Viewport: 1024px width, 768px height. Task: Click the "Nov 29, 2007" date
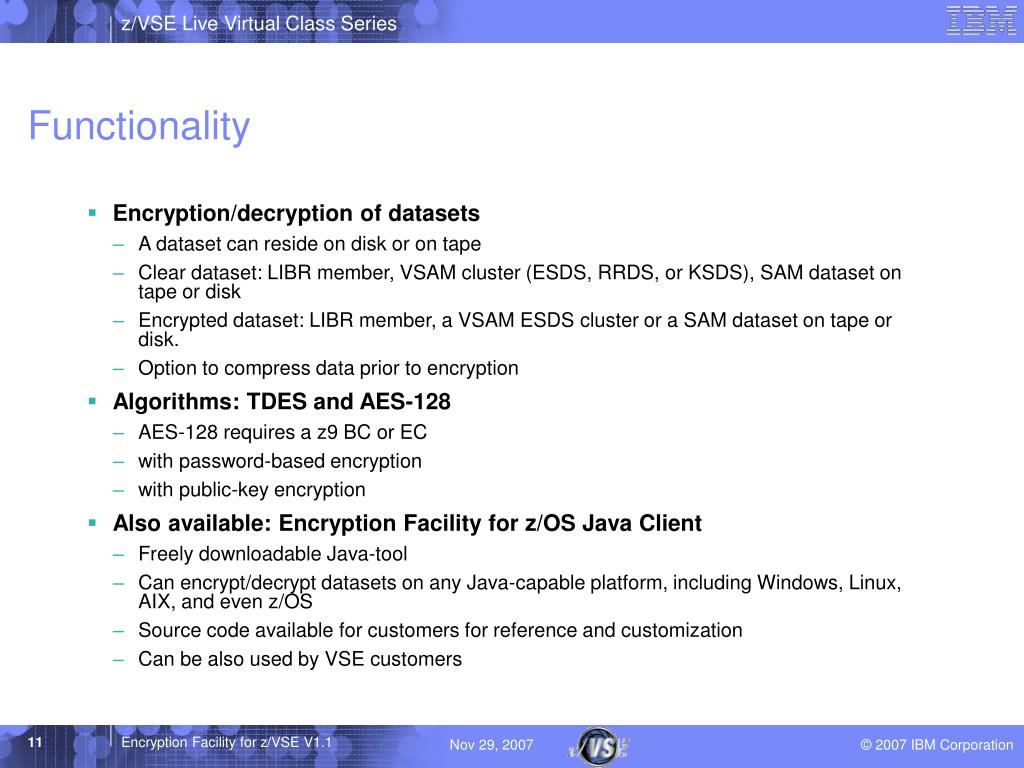(491, 745)
